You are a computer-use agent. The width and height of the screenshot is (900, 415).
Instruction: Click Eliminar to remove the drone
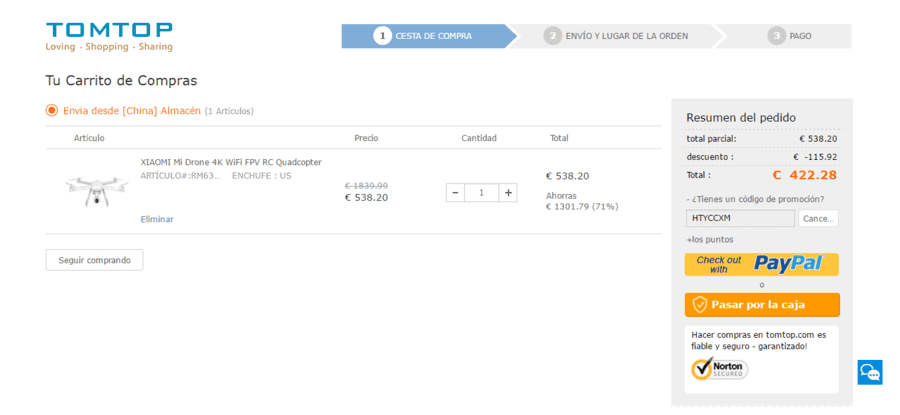157,219
